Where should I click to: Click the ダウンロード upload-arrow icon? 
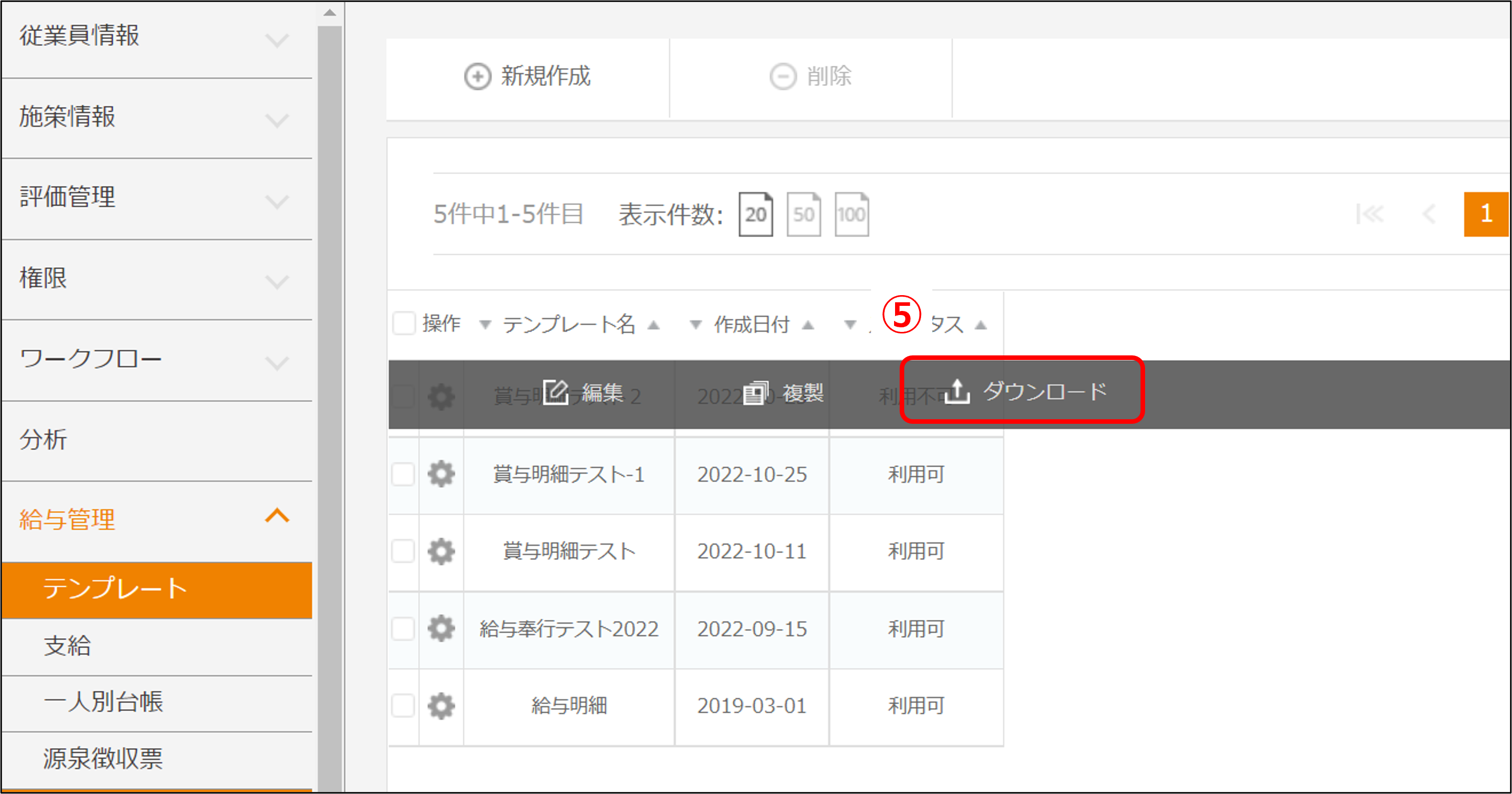tap(957, 392)
